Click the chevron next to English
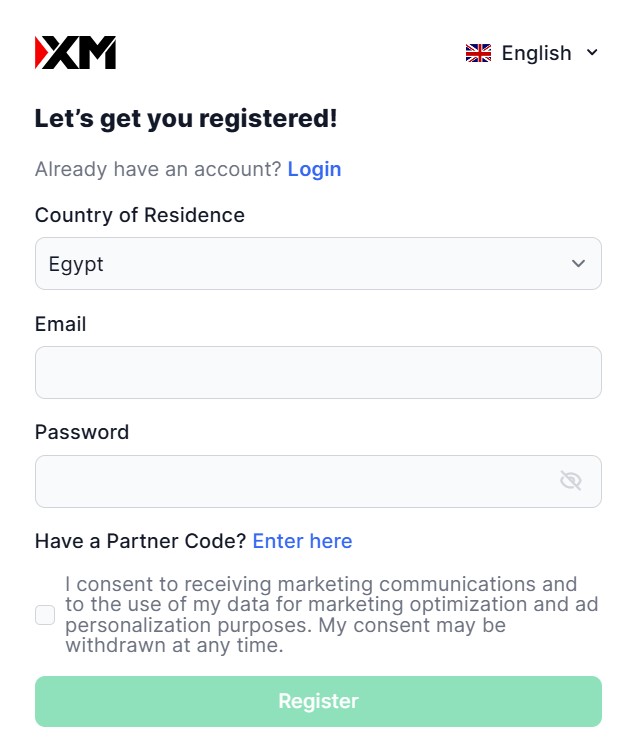 [x=592, y=52]
